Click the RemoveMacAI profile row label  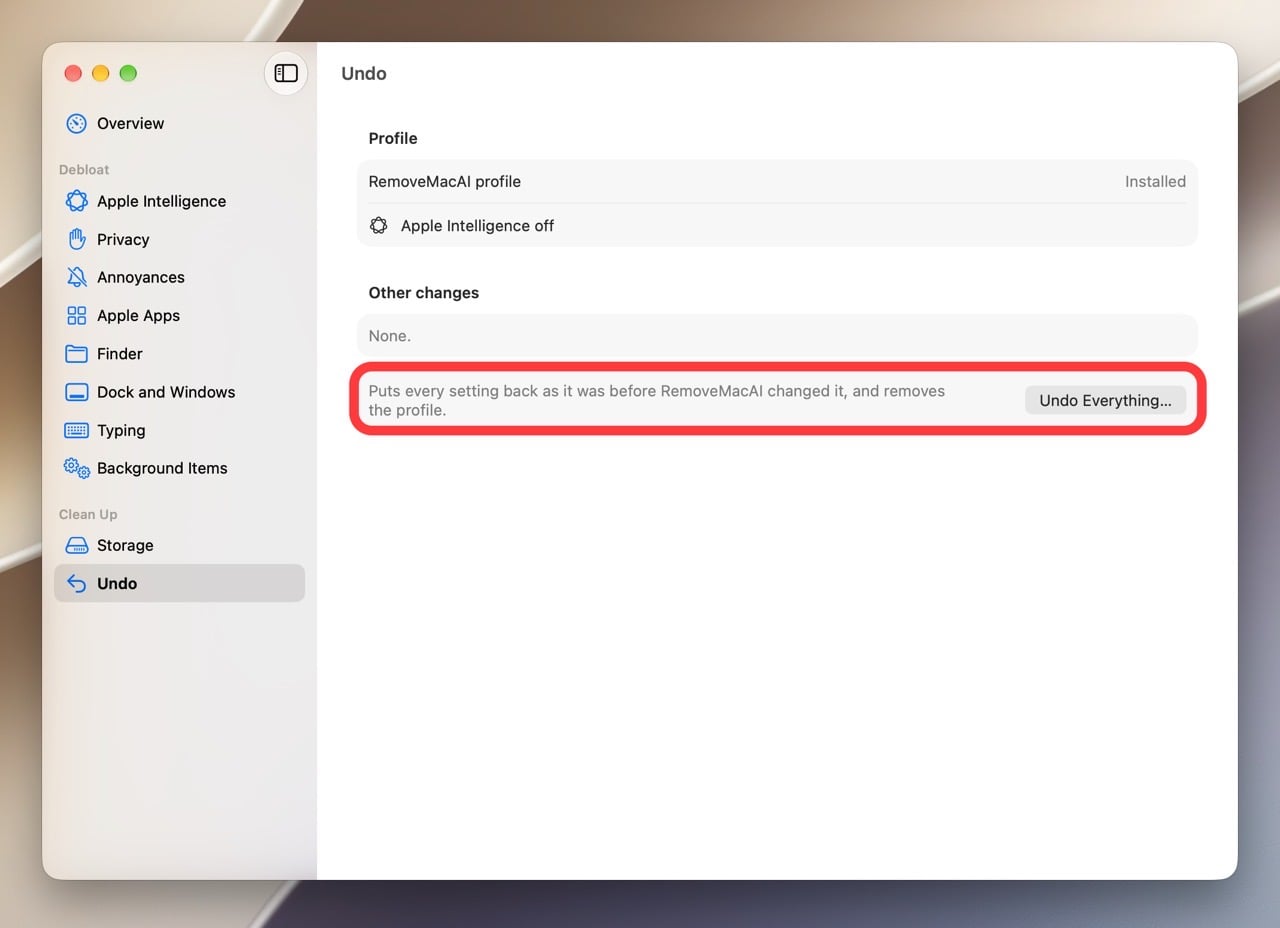tap(445, 182)
